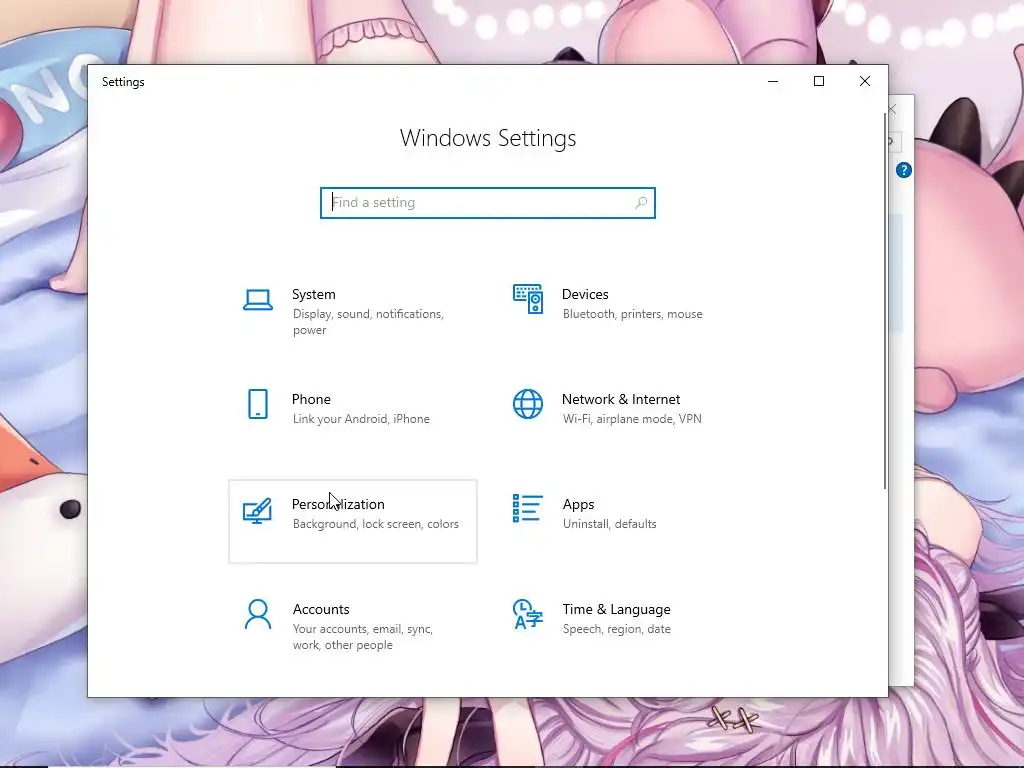Open the Accounts person icon

point(258,615)
